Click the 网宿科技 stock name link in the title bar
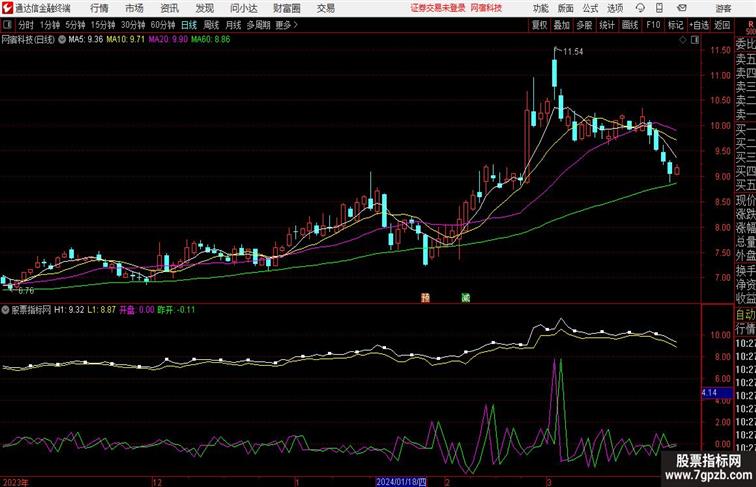The image size is (756, 487). tap(486, 8)
